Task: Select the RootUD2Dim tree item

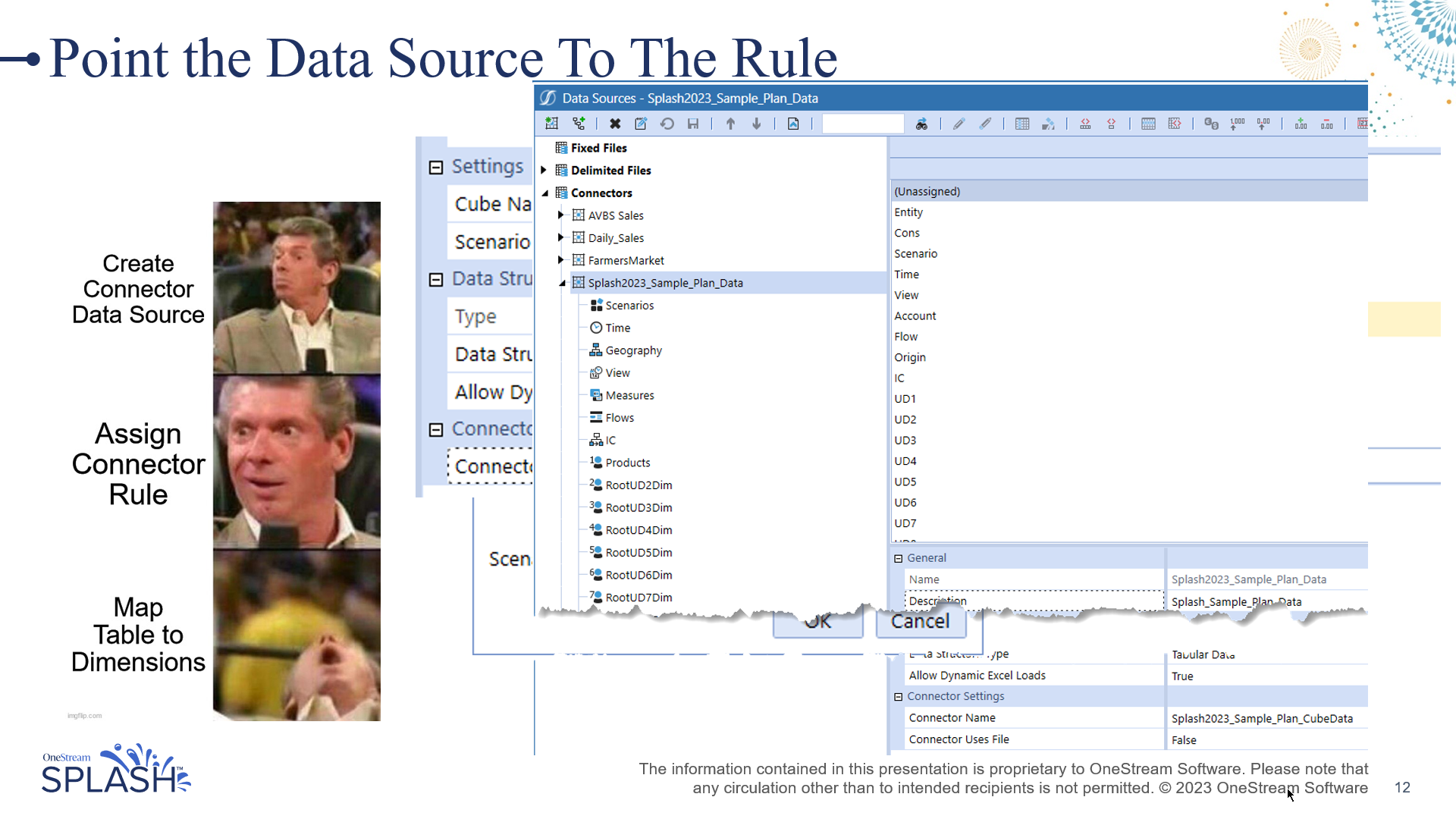Action: point(639,485)
